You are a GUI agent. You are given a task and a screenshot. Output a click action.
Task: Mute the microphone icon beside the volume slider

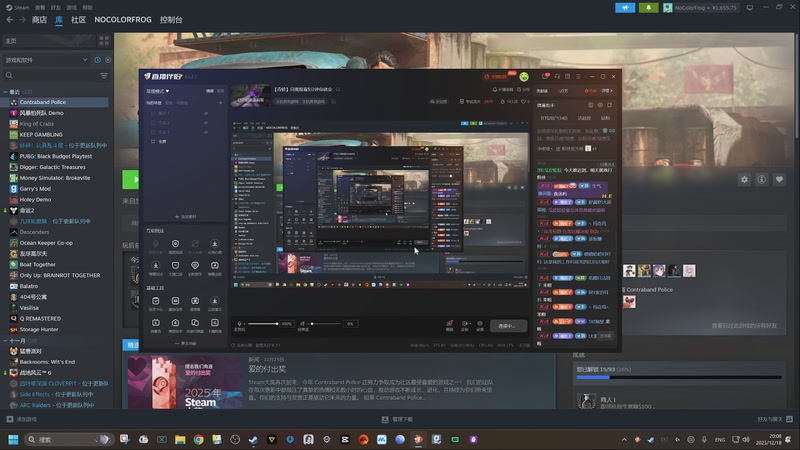tap(239, 323)
